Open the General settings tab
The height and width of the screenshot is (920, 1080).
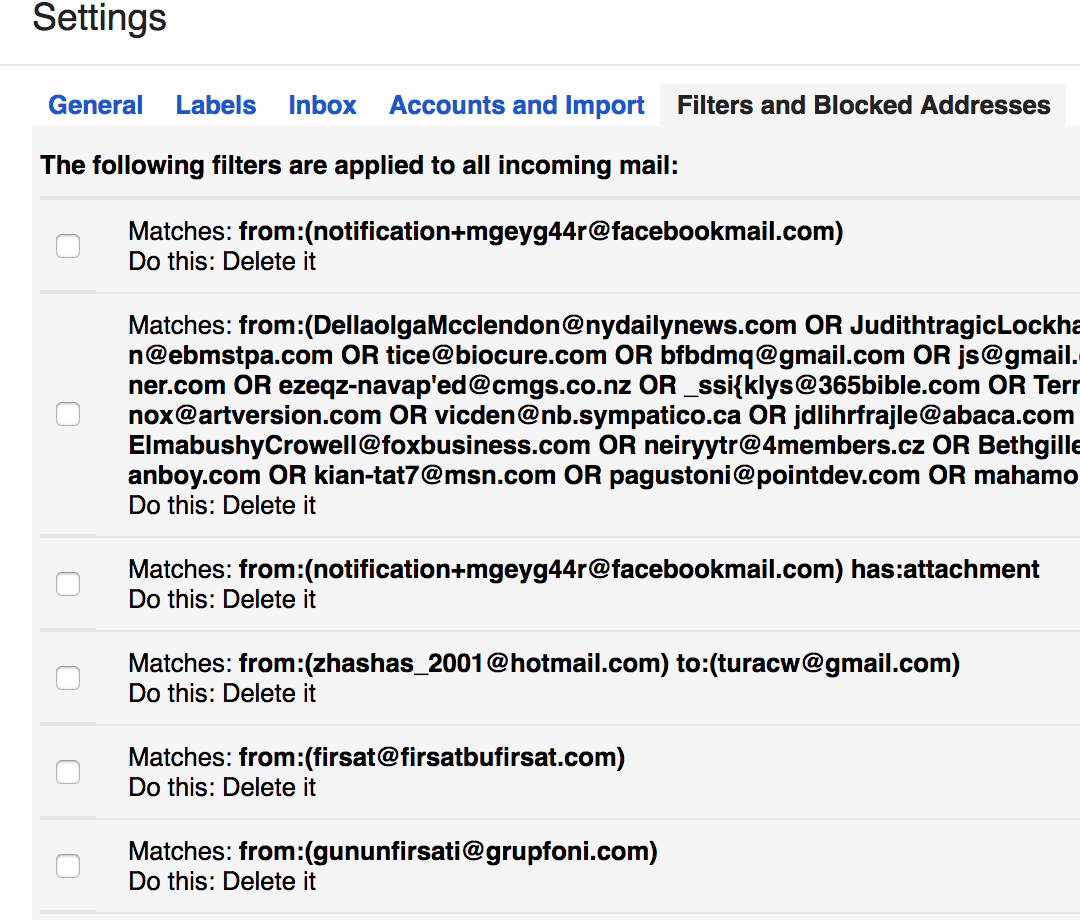click(x=95, y=105)
